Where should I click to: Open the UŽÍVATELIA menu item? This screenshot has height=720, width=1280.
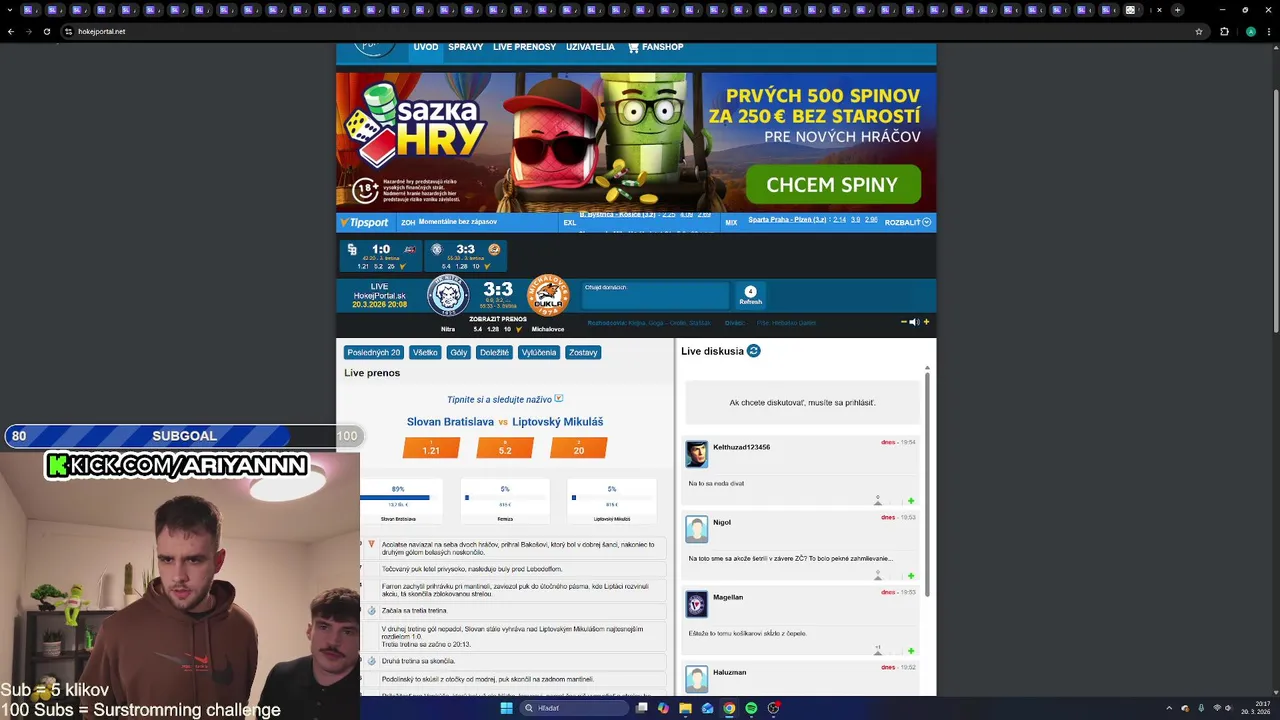[590, 47]
